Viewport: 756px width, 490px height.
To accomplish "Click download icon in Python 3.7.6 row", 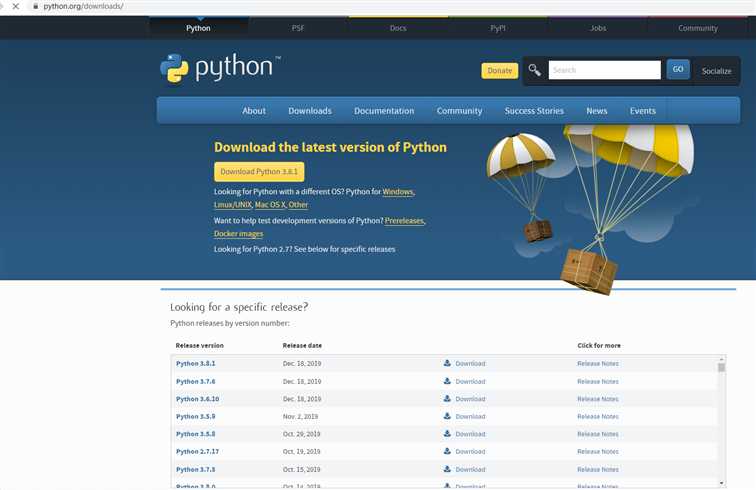I will tap(447, 381).
